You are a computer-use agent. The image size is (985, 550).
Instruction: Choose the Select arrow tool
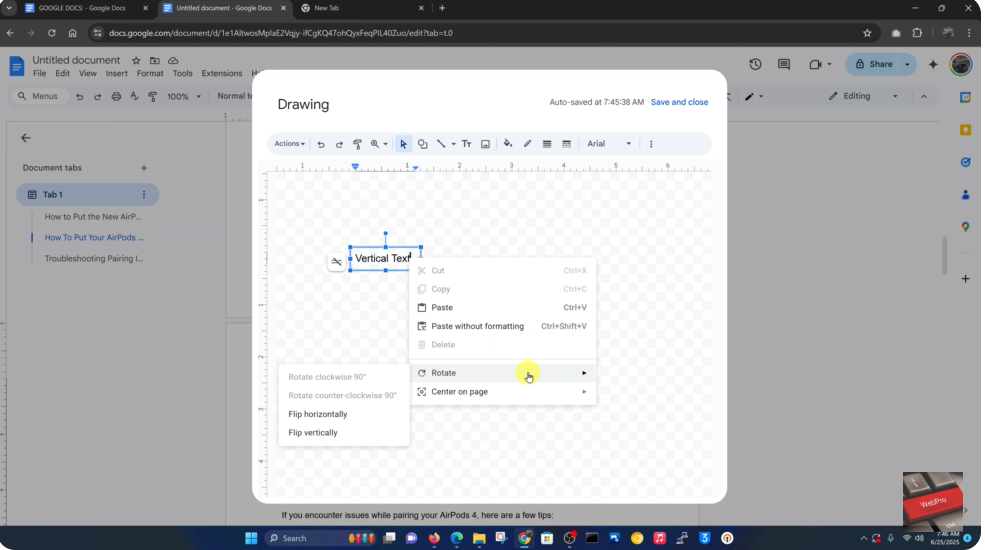[x=403, y=144]
